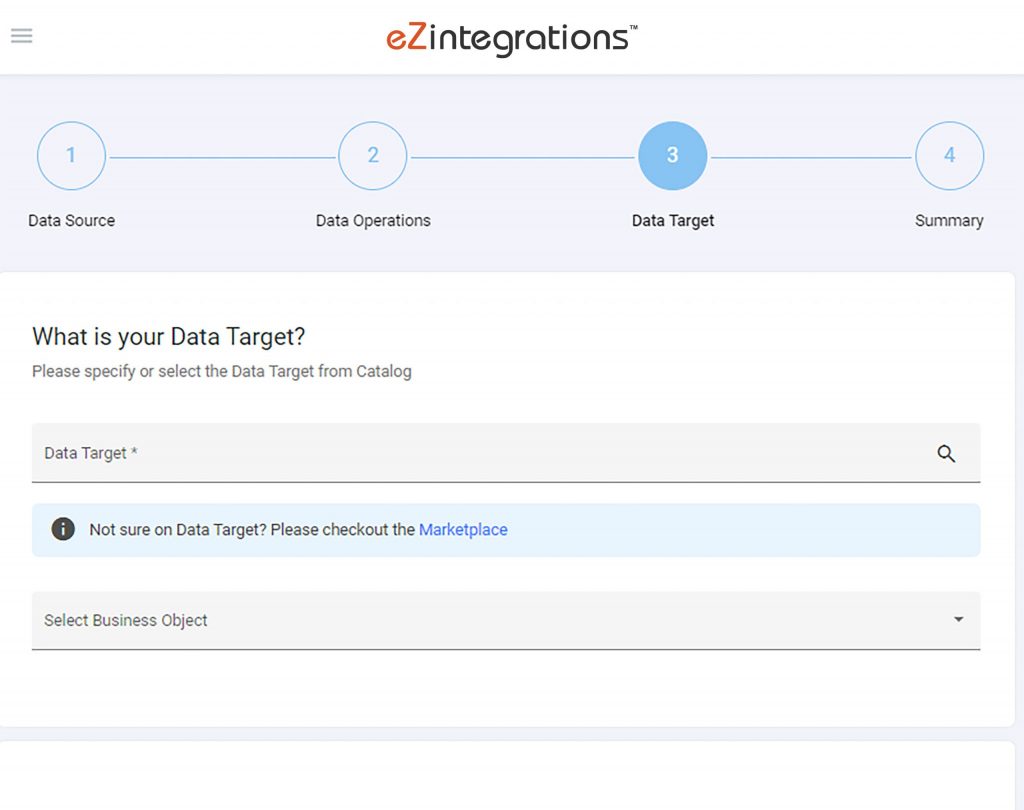This screenshot has height=810, width=1024.
Task: Click the info icon in the banner
Action: tap(63, 529)
